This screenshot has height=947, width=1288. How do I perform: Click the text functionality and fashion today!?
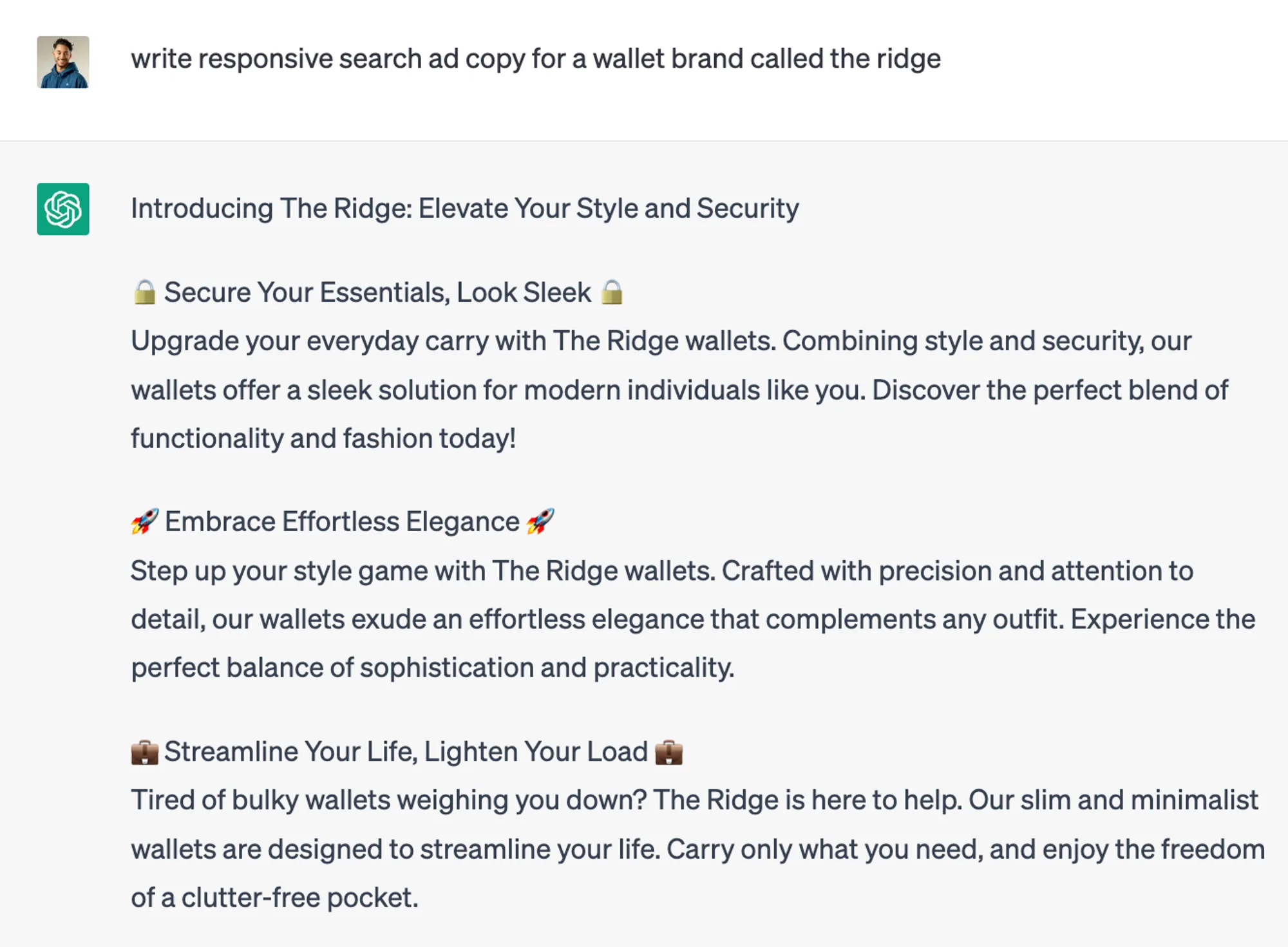click(x=323, y=438)
